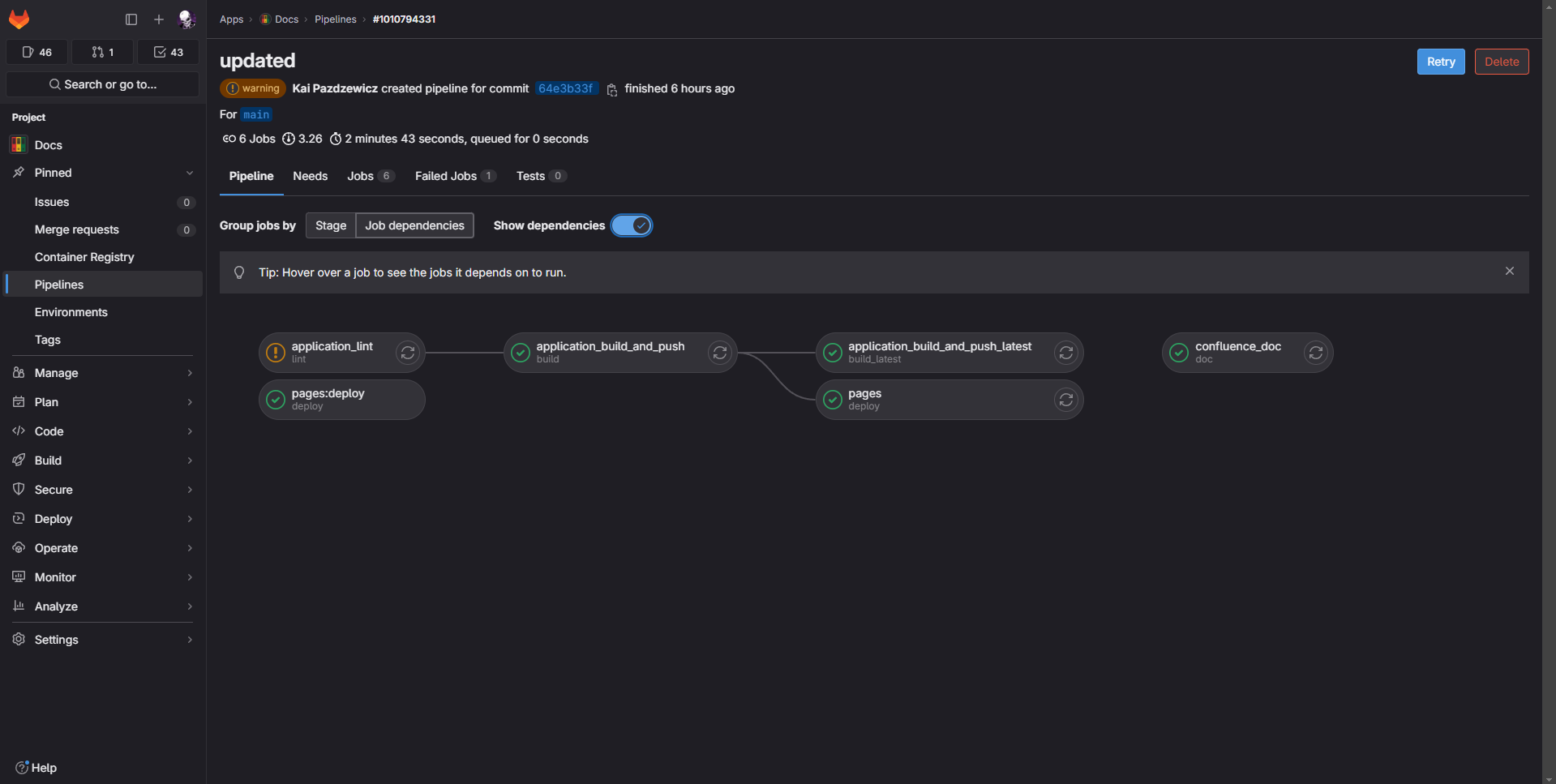Click retry icon on confluence_doc job
This screenshot has height=784, width=1556.
[x=1315, y=353]
